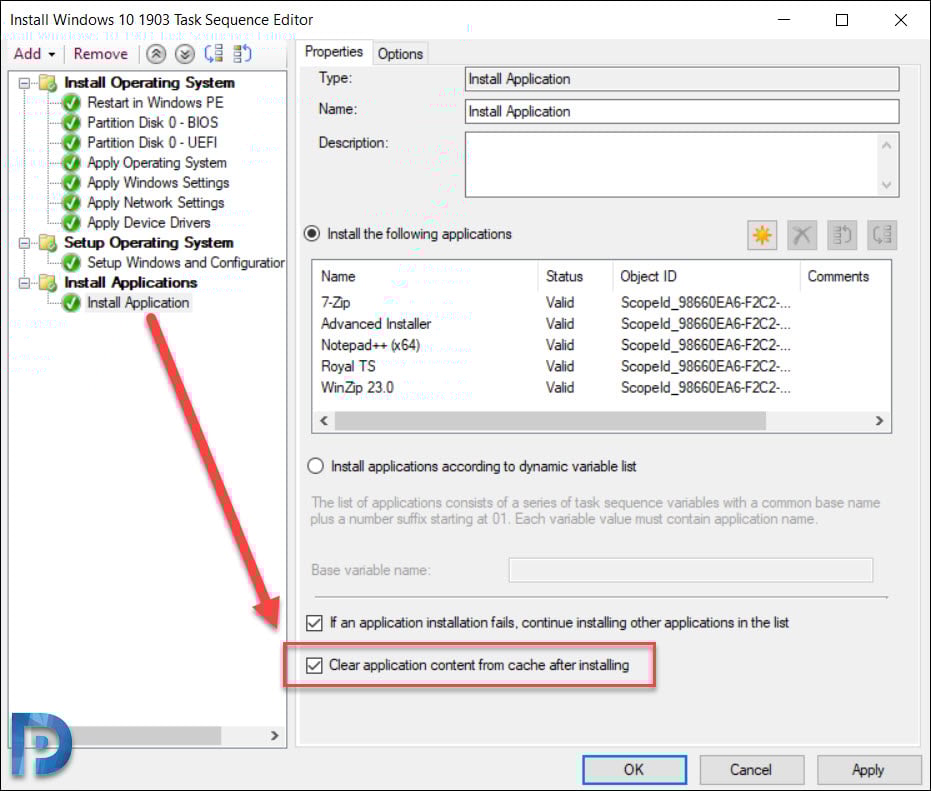Click the OK button
The image size is (931, 791).
[634, 770]
